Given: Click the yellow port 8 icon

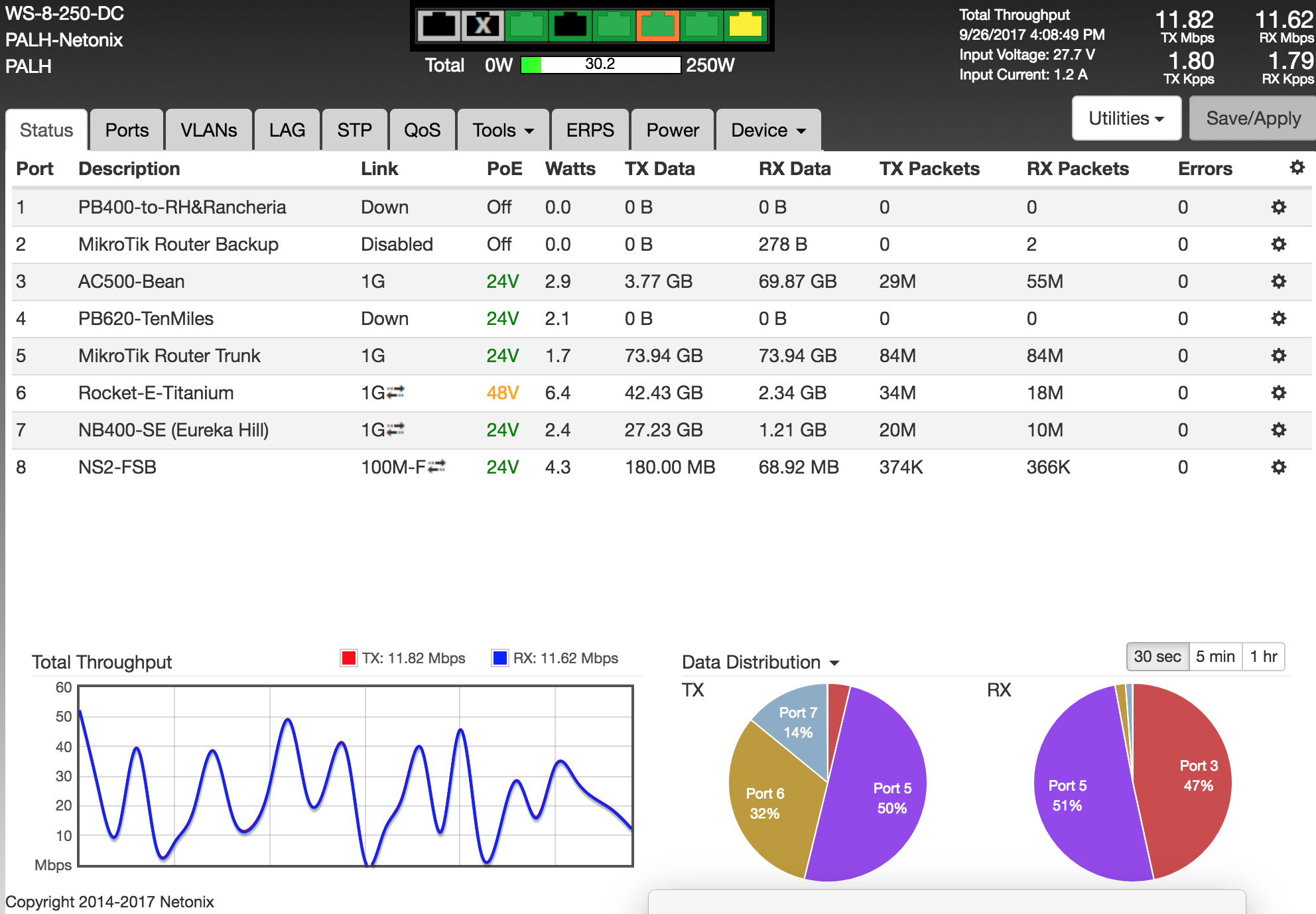Looking at the screenshot, I should [745, 26].
